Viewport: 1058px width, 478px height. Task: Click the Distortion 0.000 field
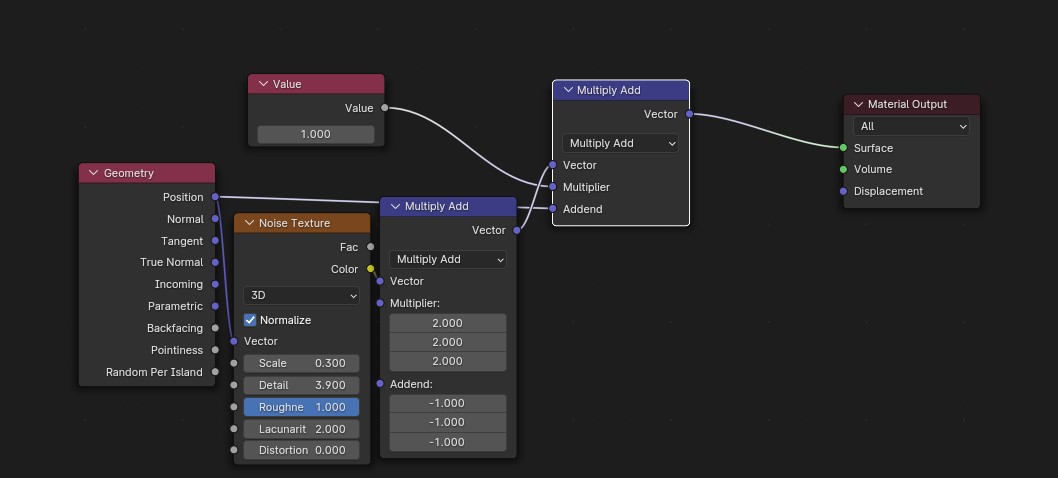click(x=301, y=450)
